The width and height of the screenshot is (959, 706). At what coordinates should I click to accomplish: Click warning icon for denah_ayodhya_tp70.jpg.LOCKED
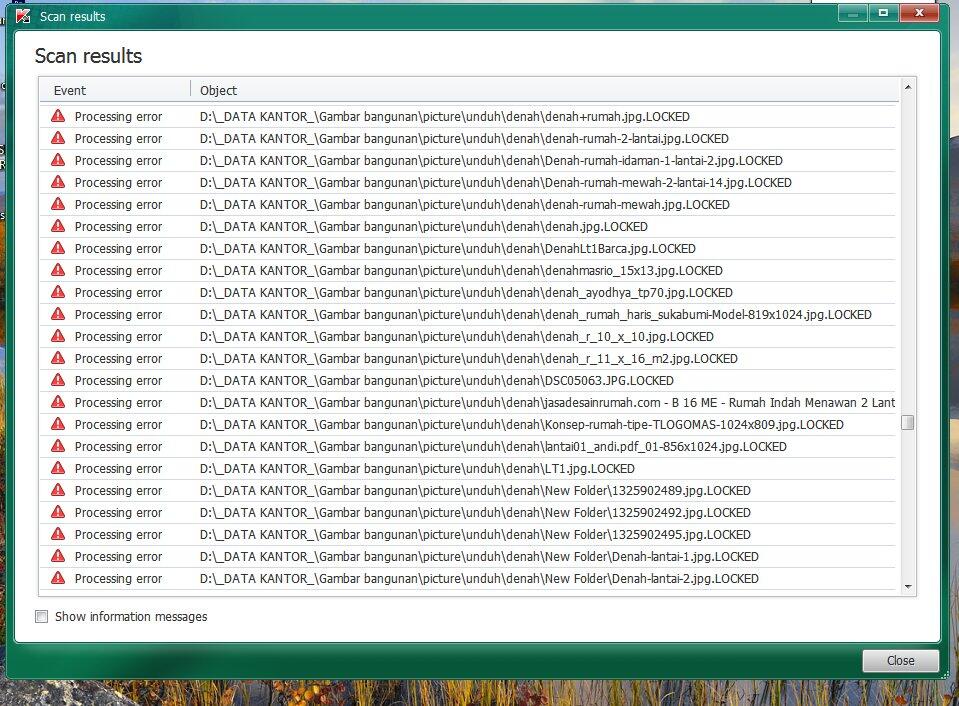pos(58,292)
